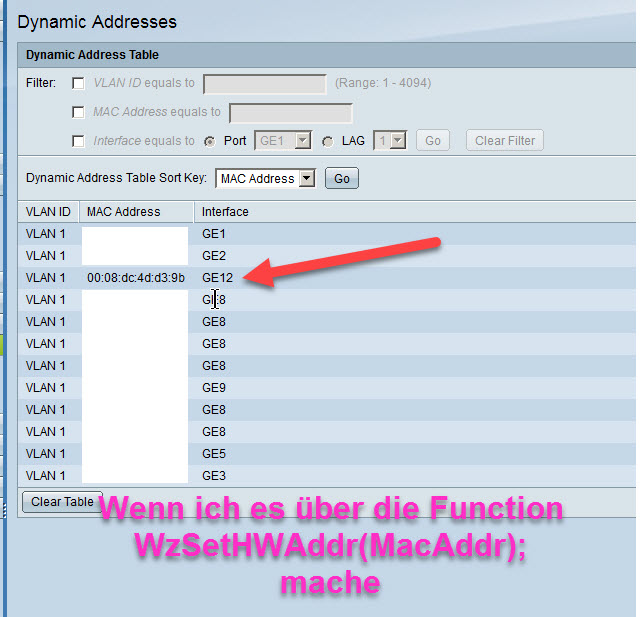
Task: Click the GE5 interface cell
Action: coord(214,454)
